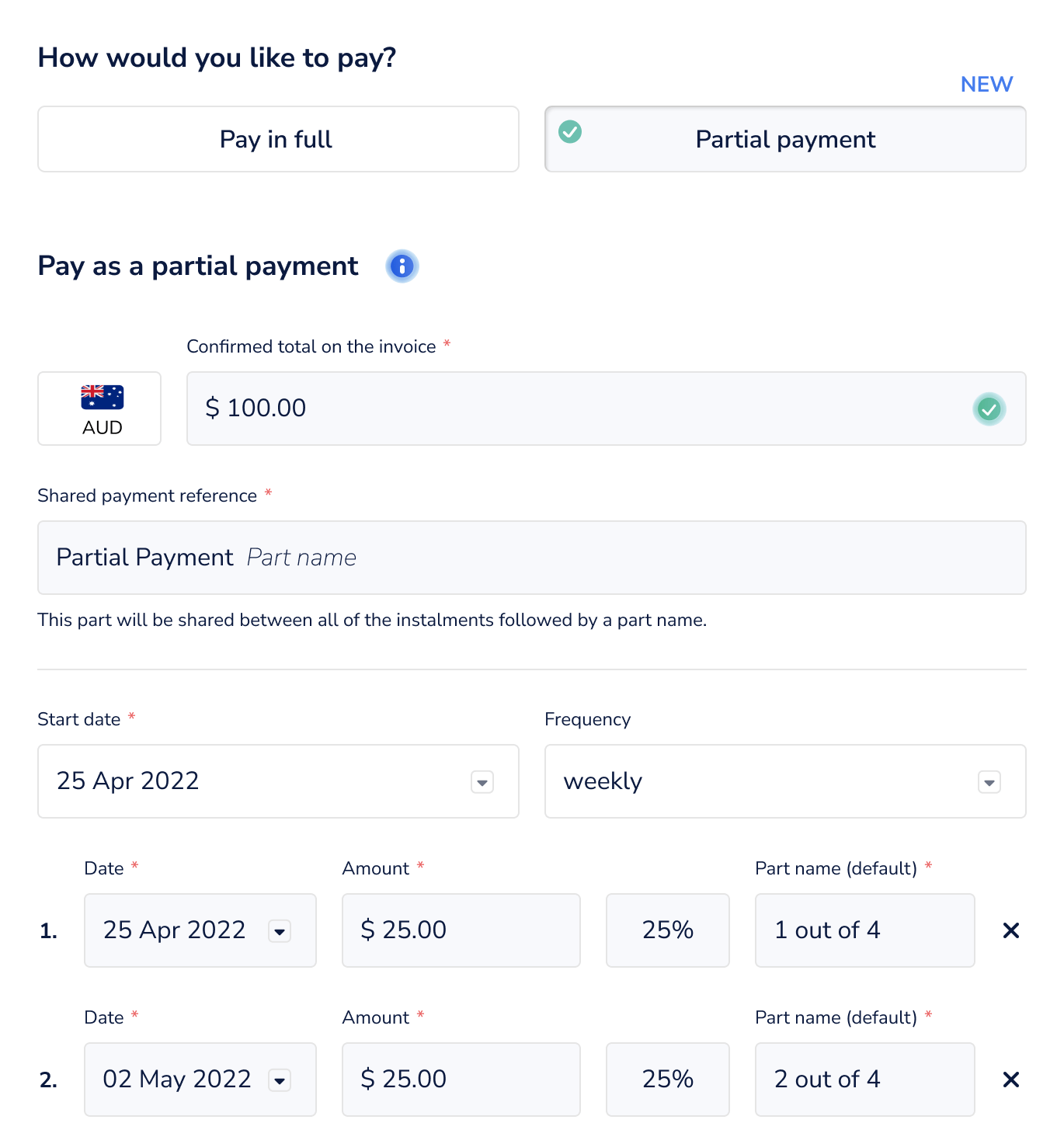Edit first instalment $ 25.00 amount
The image size is (1064, 1137).
point(461,930)
